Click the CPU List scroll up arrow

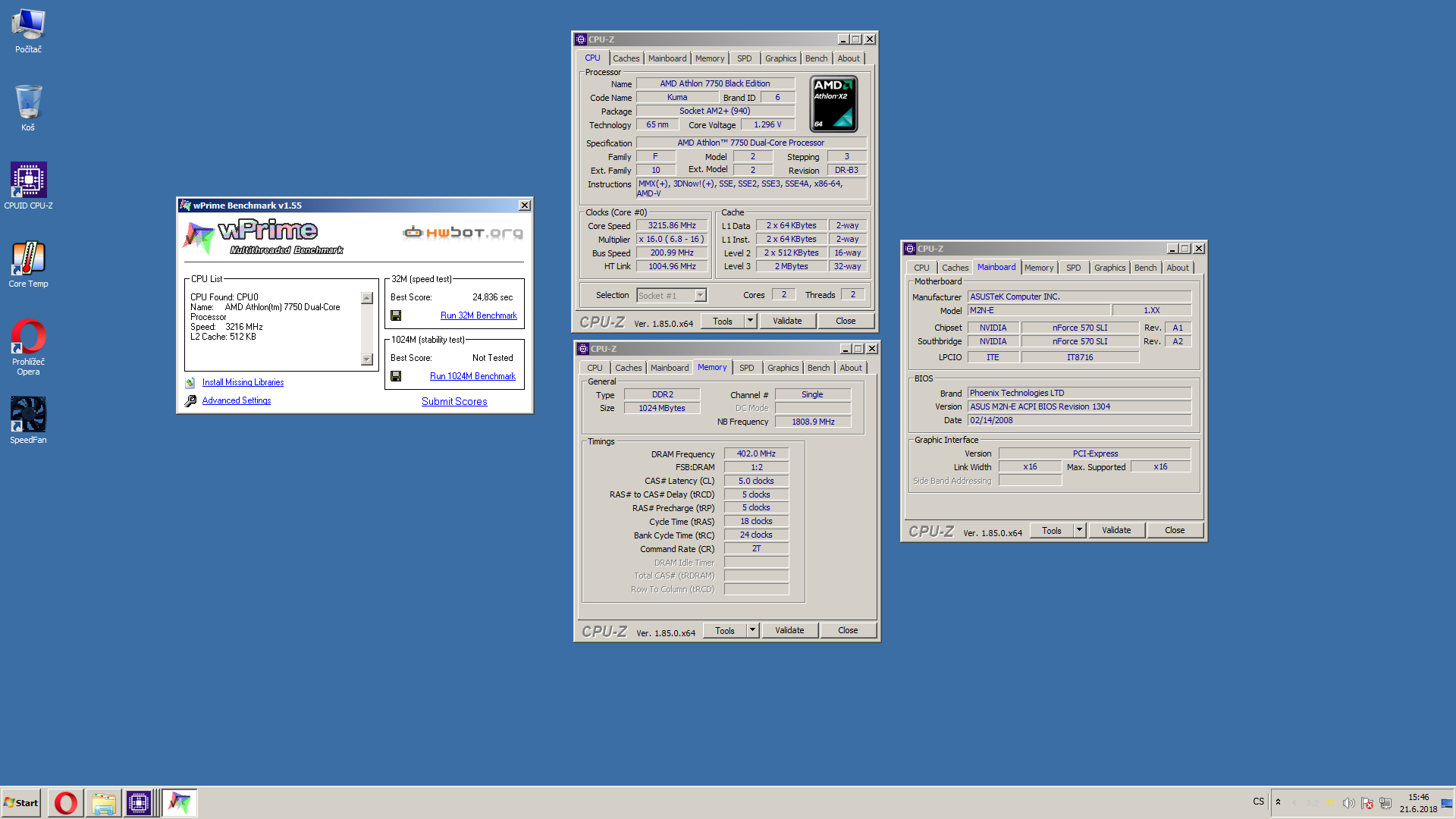pos(367,298)
